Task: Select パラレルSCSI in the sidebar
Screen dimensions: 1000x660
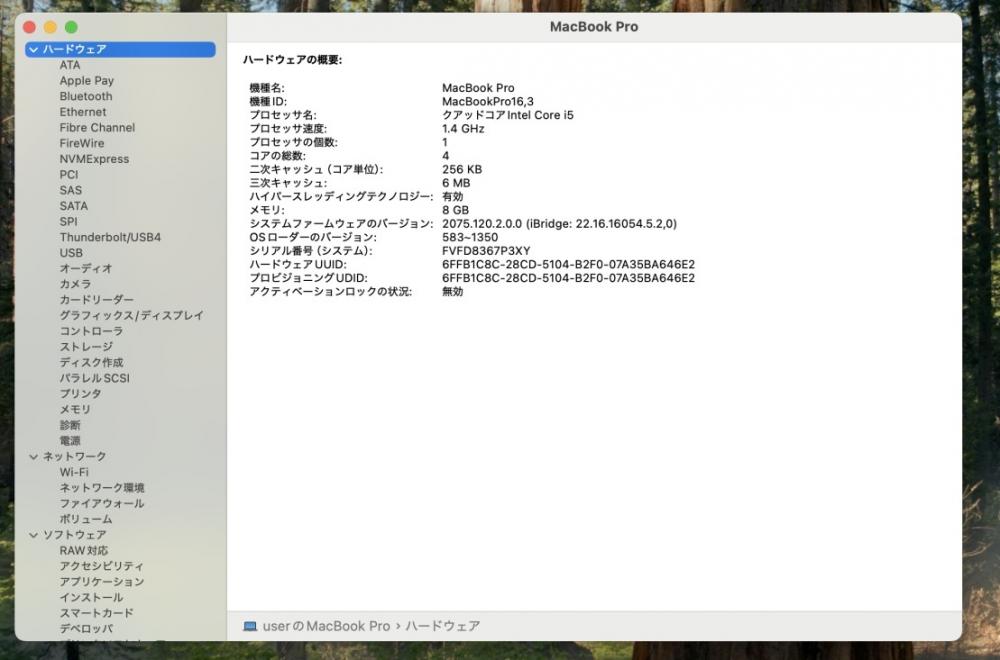Action: (94, 378)
